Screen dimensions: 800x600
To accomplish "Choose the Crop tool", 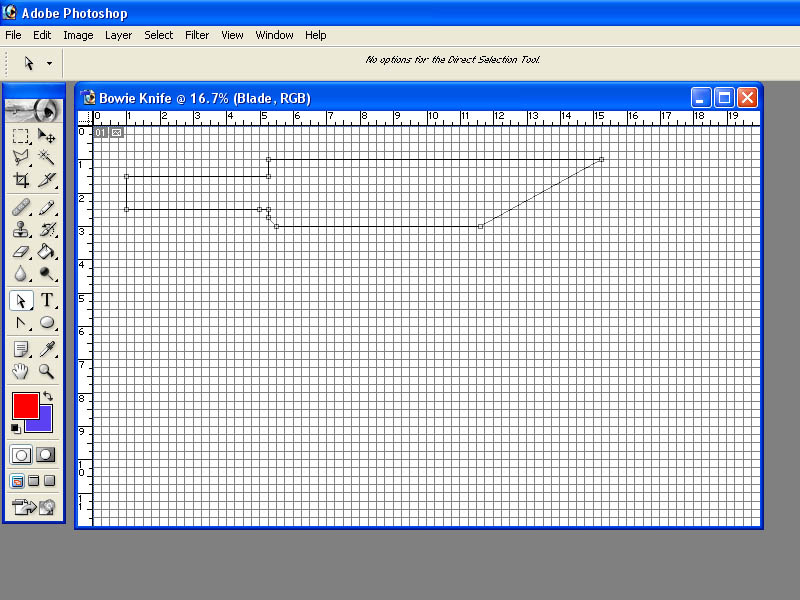I will pos(20,180).
